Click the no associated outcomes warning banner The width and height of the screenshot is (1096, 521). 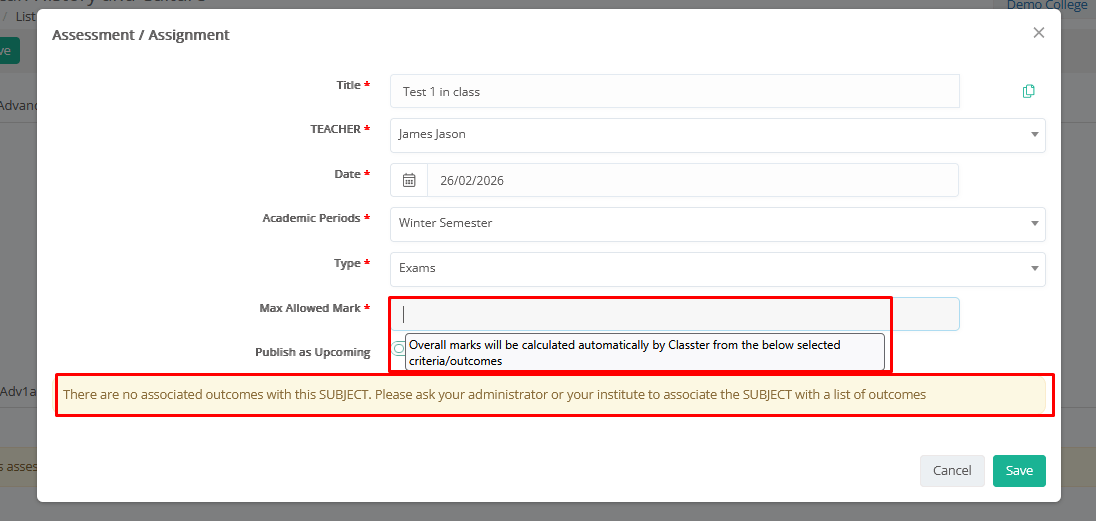point(550,395)
